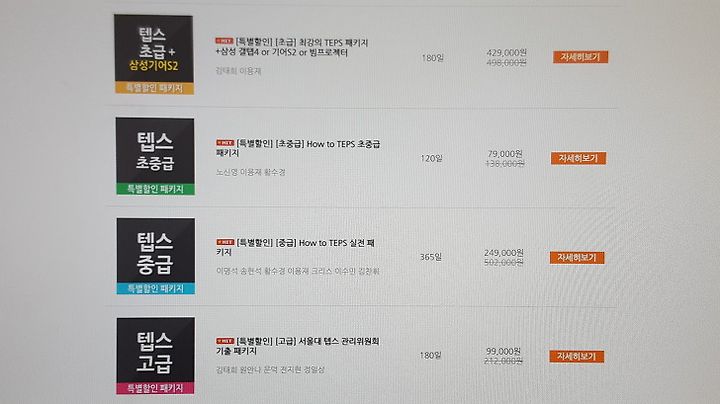This screenshot has height=404, width=720.
Task: Click the HOT badge beside the 초급 package
Action: pyautogui.click(x=225, y=41)
